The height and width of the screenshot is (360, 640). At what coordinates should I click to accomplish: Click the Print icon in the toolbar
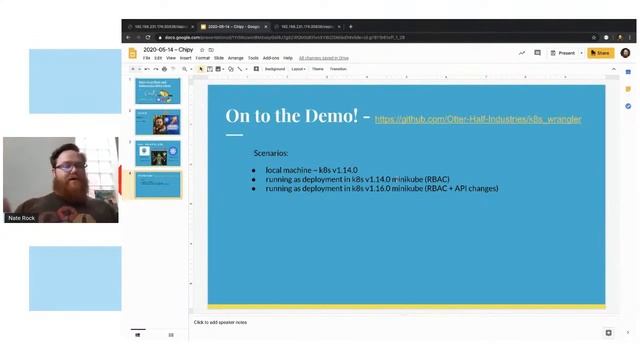[x=164, y=69]
